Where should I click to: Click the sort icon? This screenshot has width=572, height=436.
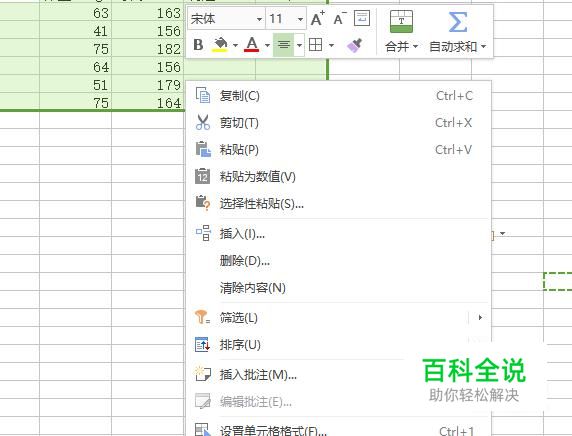[202, 344]
